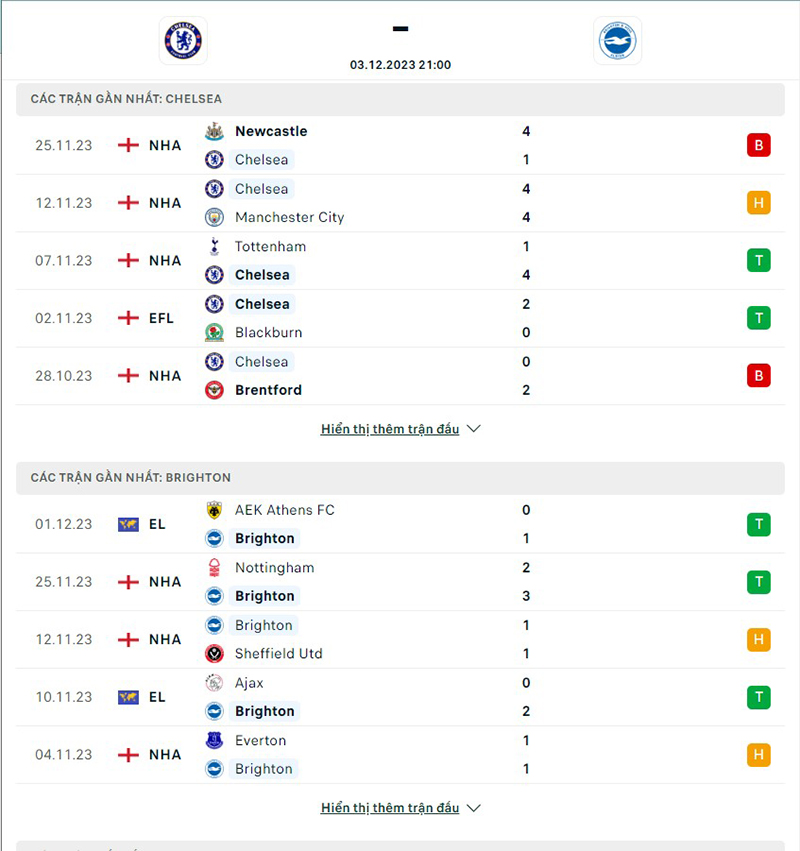This screenshot has height=851, width=800.
Task: Click the EL flag on 01.12.23 match
Action: pos(128,524)
